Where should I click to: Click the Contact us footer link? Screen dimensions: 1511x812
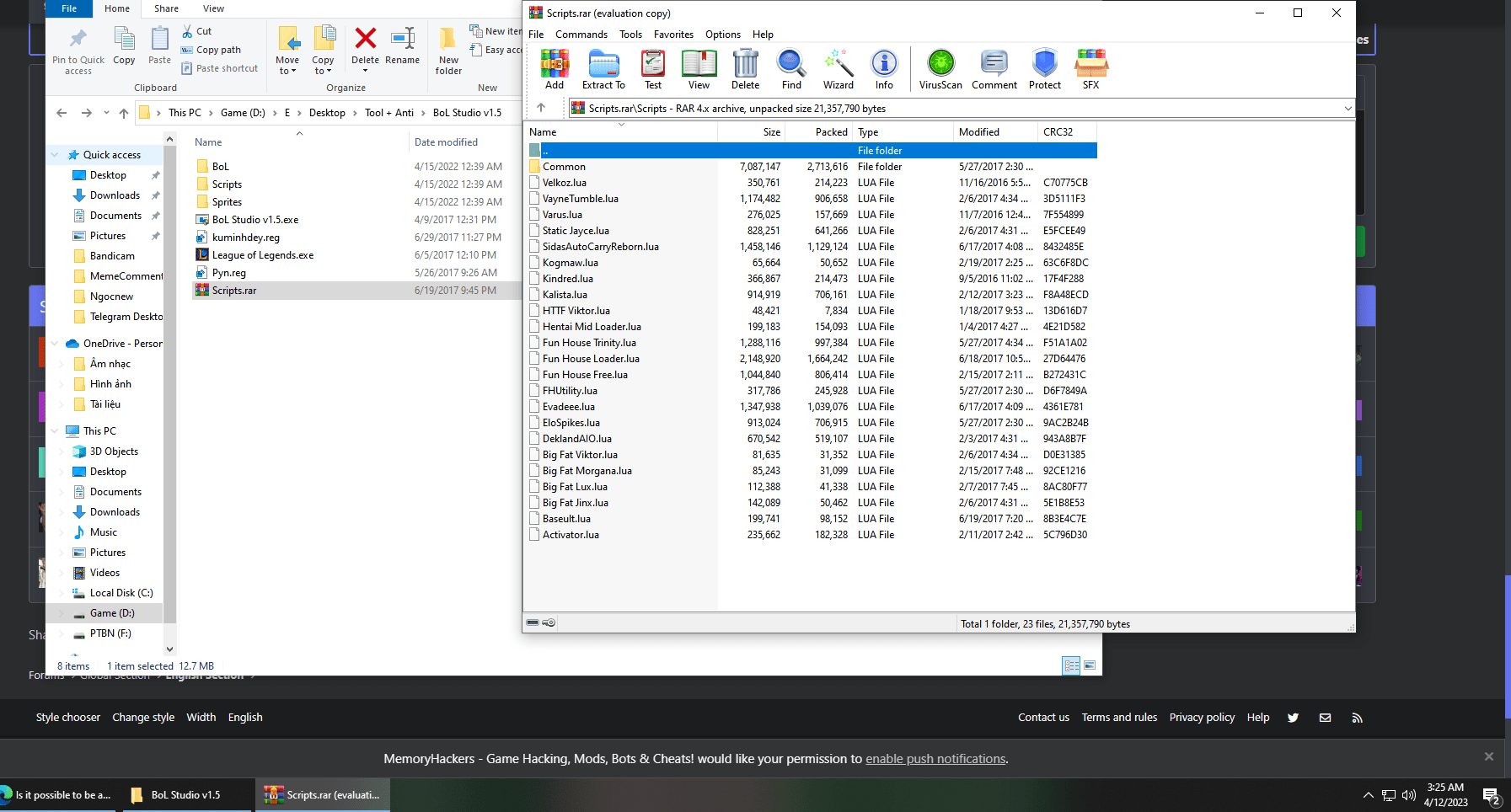[1043, 718]
